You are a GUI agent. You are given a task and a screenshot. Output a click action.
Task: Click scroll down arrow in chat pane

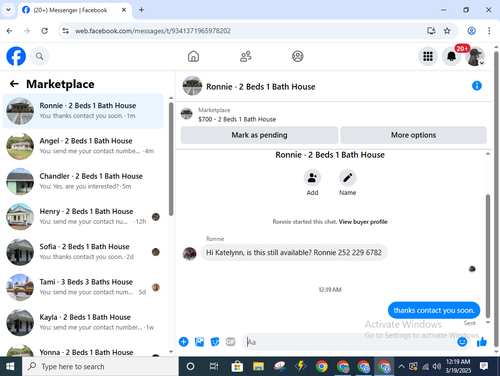tap(488, 322)
